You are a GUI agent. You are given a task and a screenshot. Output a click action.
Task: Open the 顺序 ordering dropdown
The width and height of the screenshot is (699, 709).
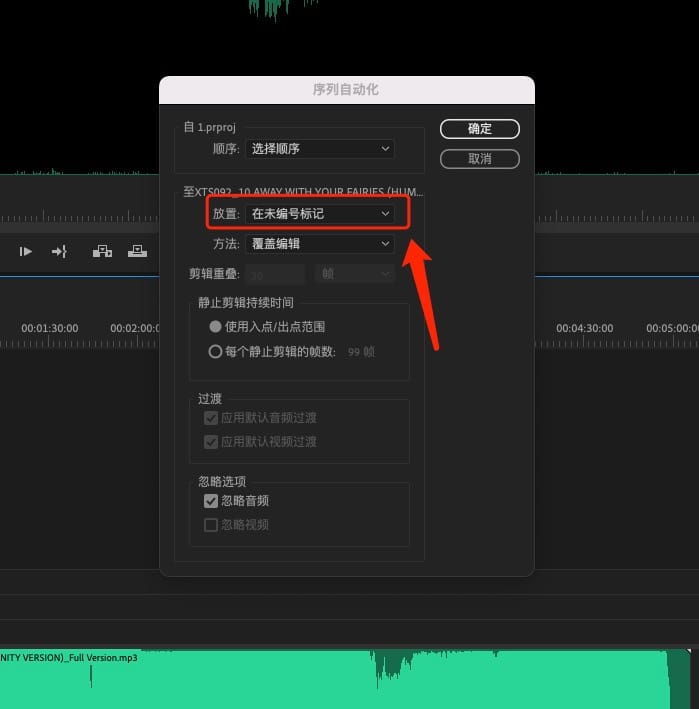coord(319,149)
